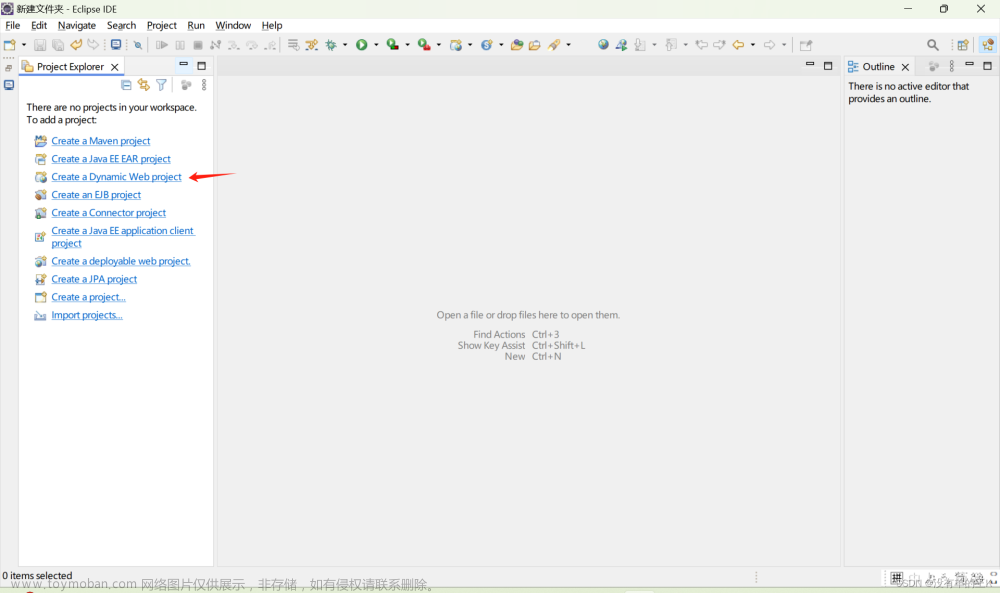Click the Undo arrow icon in toolbar
This screenshot has height=593, width=1000.
[76, 45]
